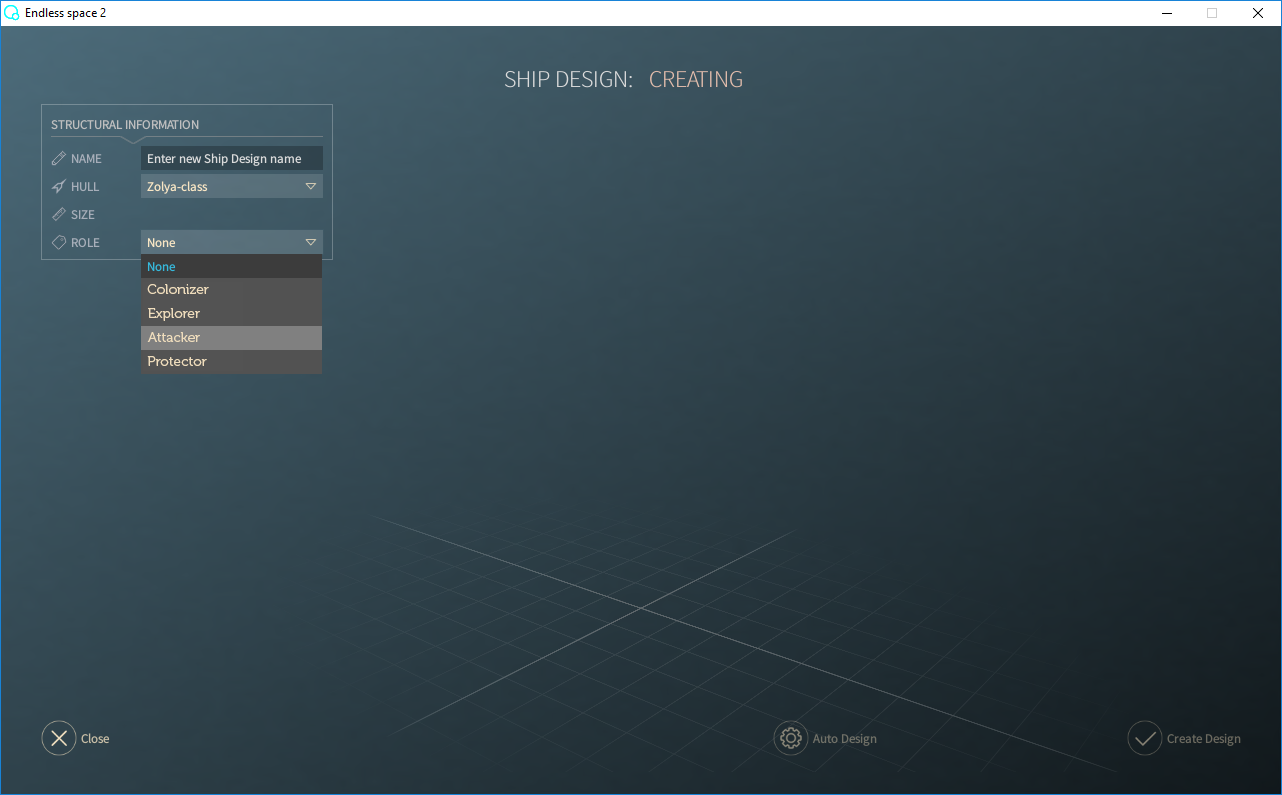The image size is (1282, 795).
Task: Collapse the Role dropdown showing None
Action: click(x=231, y=242)
